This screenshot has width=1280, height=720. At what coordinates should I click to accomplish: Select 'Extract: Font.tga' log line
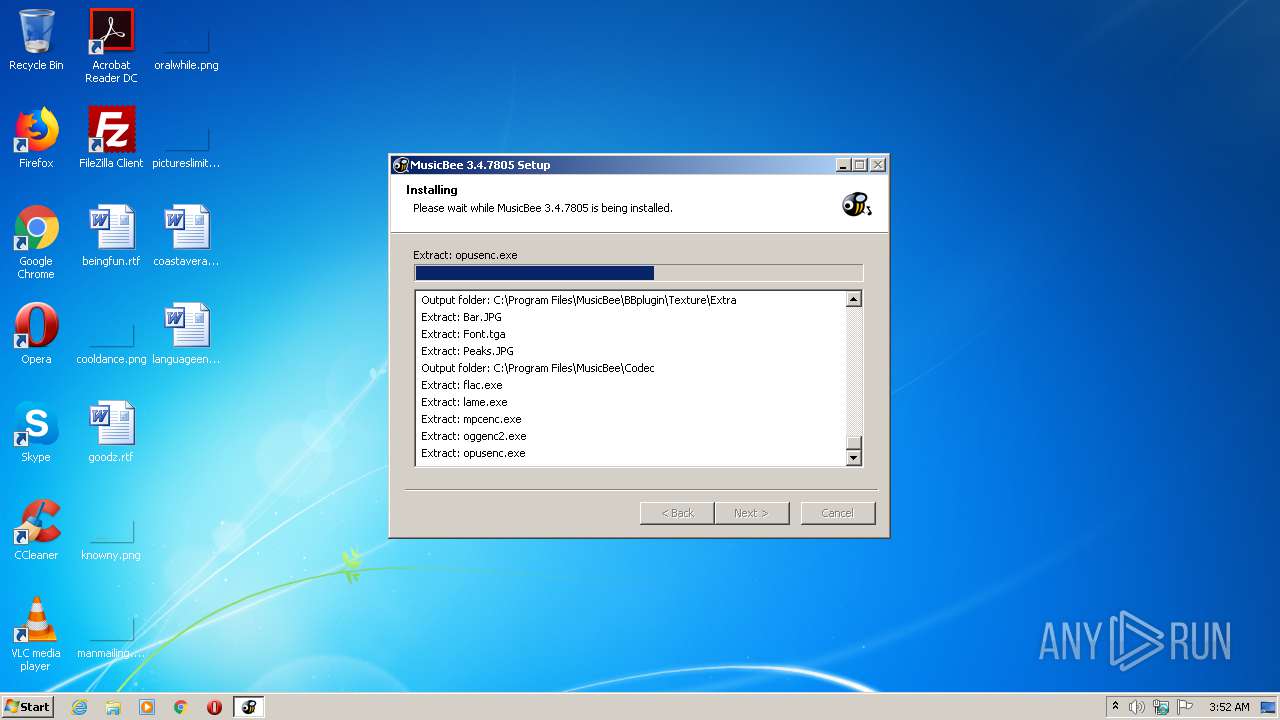point(463,334)
